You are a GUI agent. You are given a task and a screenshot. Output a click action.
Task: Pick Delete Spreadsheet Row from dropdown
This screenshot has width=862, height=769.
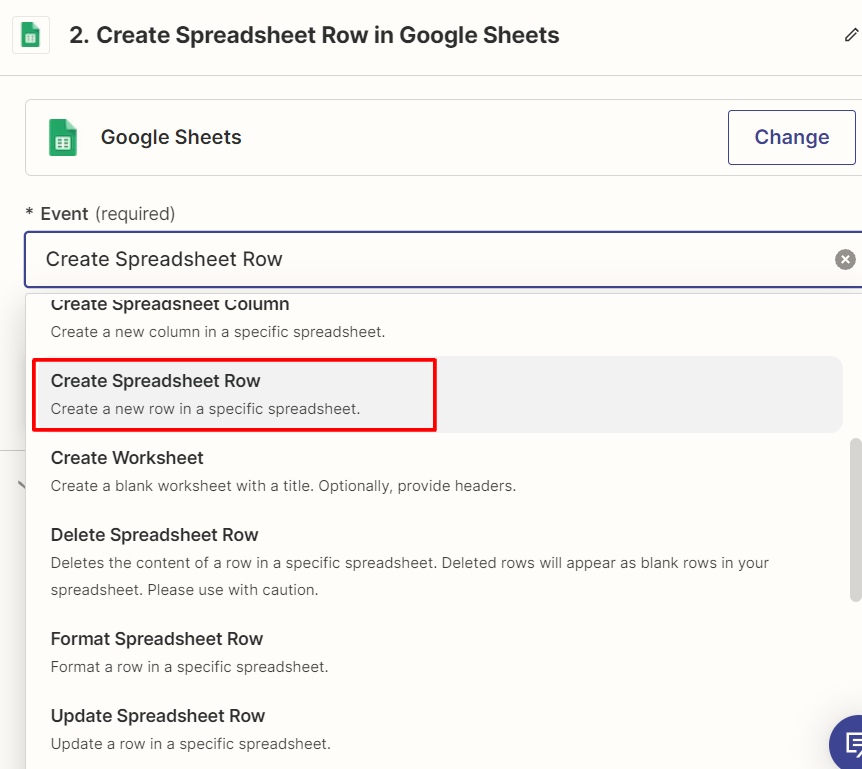pyautogui.click(x=437, y=561)
